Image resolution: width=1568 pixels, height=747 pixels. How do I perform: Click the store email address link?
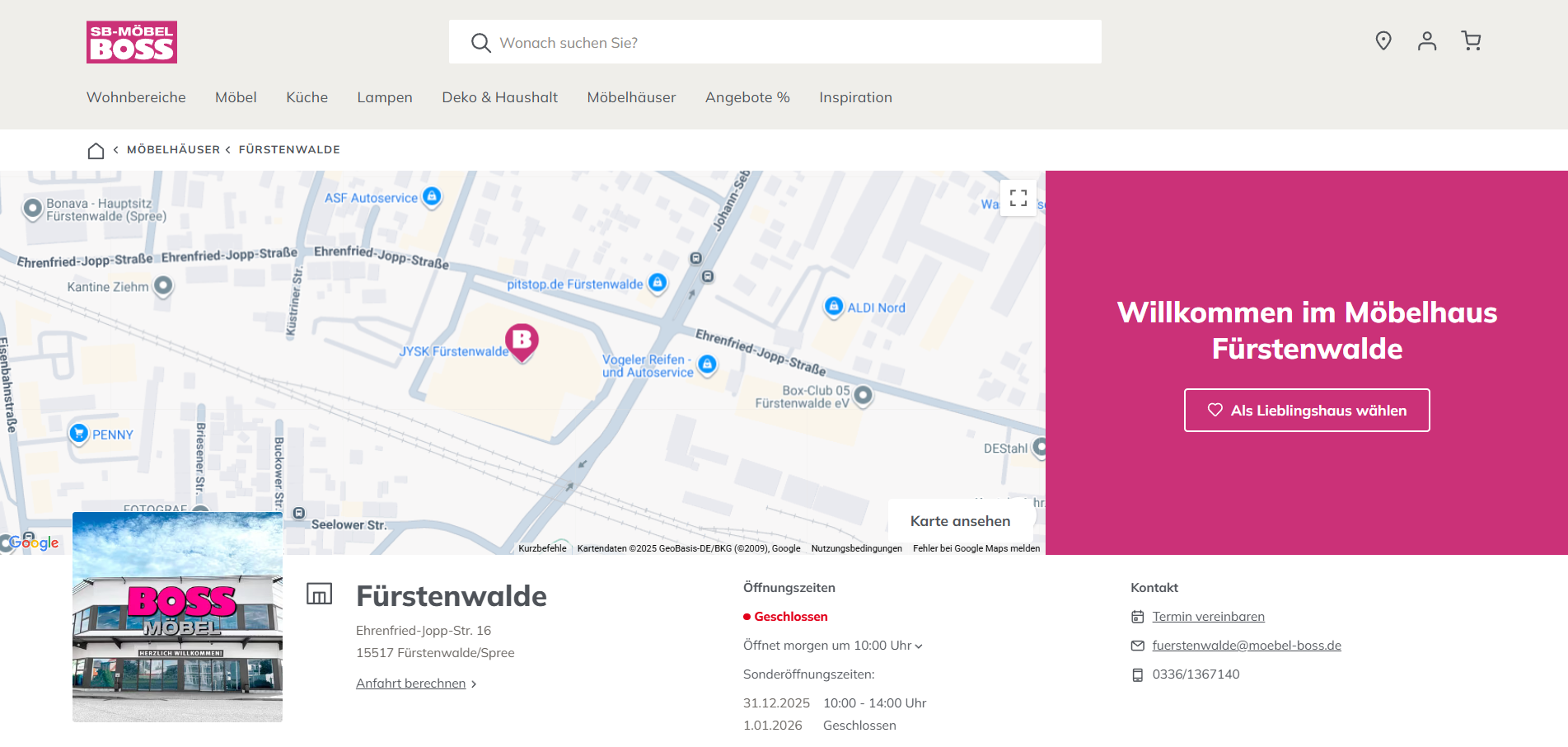pos(1246,646)
